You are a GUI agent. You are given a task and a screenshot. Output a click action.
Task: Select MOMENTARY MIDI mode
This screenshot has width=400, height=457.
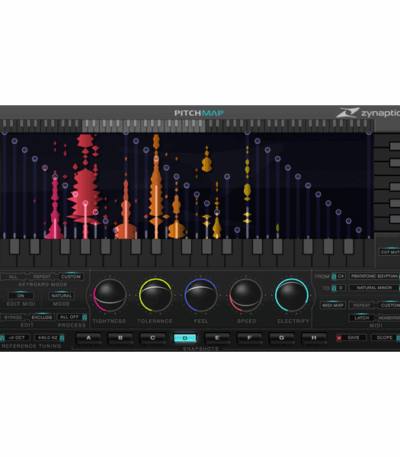[389, 318]
